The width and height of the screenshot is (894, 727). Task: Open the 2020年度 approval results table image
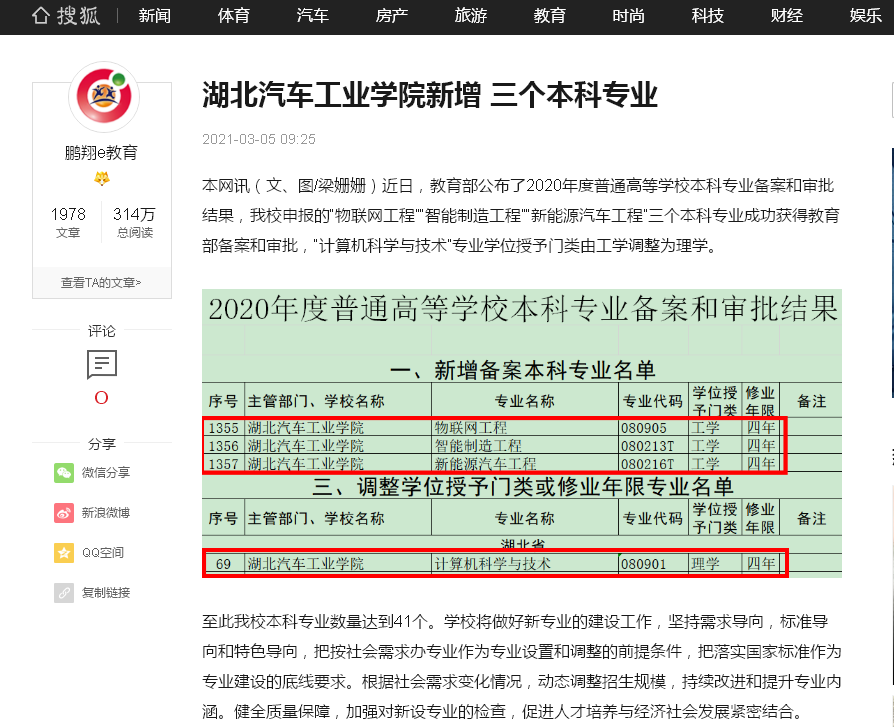(521, 433)
